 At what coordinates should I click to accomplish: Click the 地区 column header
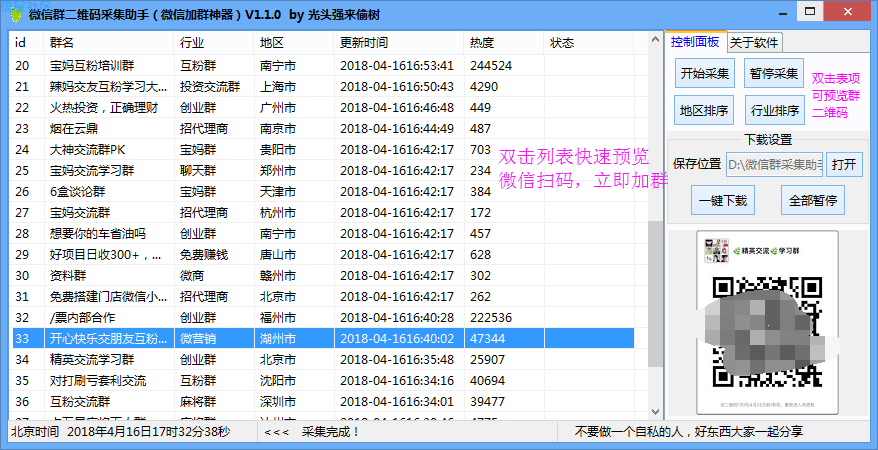coord(294,43)
